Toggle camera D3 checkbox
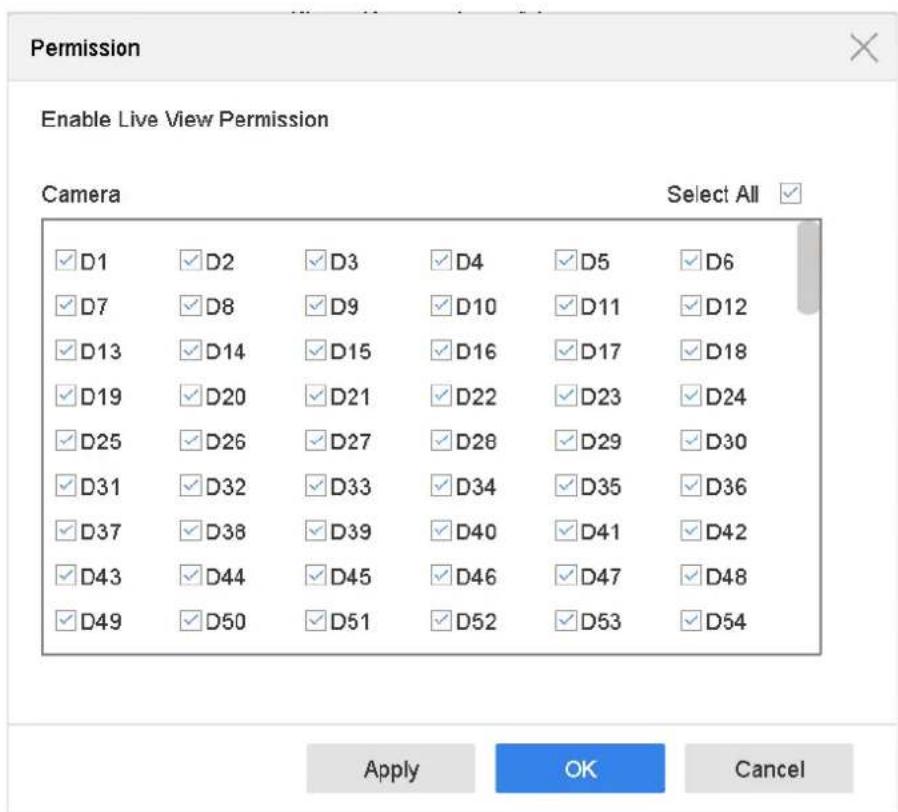Image resolution: width=898 pixels, height=812 pixels. [x=316, y=261]
